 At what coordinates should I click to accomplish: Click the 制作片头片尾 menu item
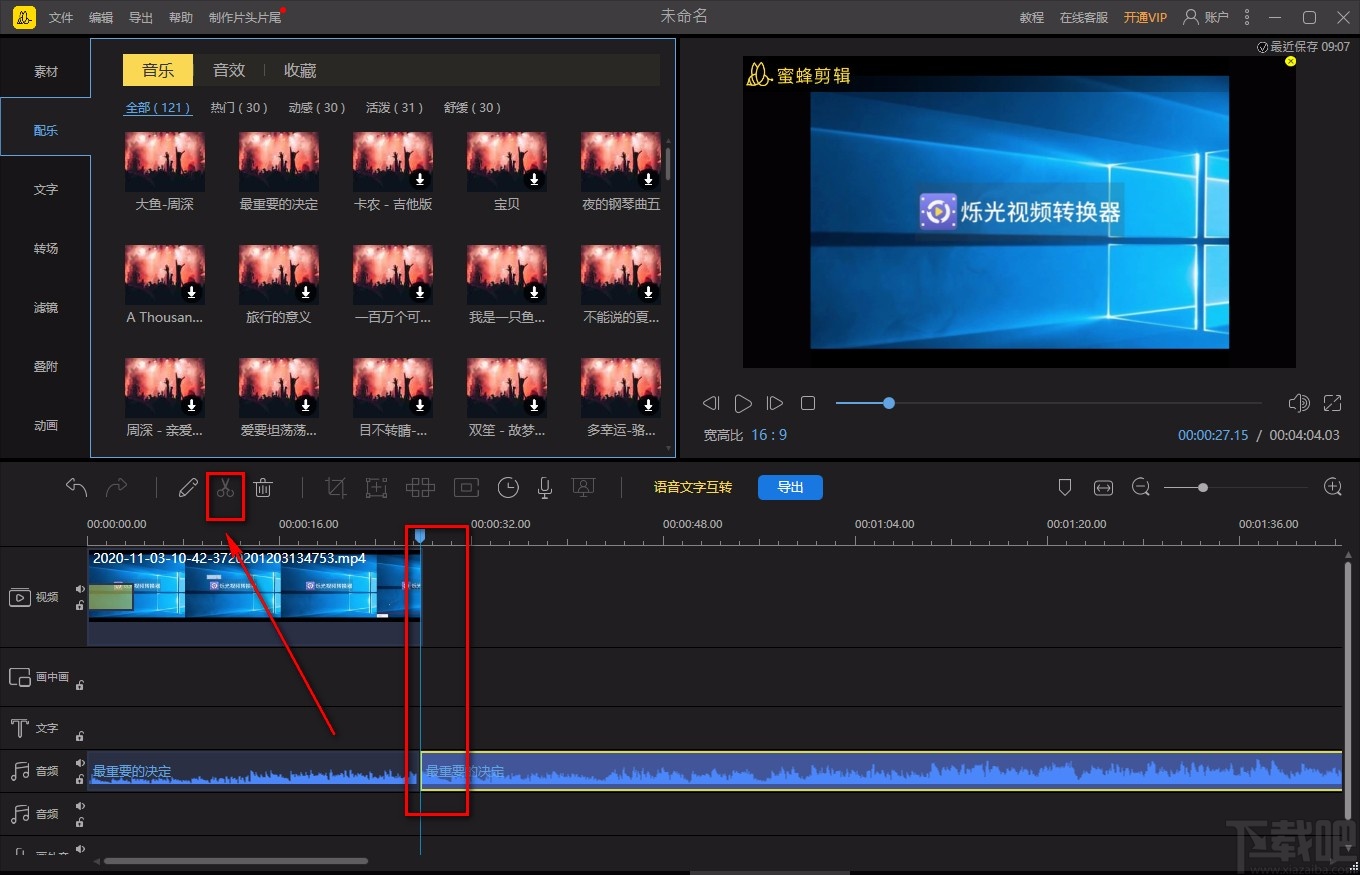pos(245,18)
